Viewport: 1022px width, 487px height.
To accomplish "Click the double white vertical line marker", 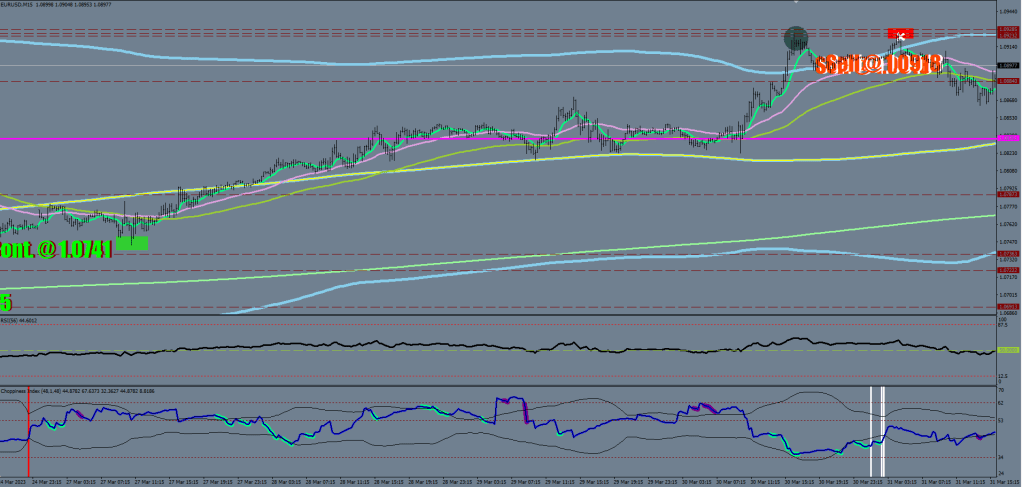I will (x=882, y=431).
